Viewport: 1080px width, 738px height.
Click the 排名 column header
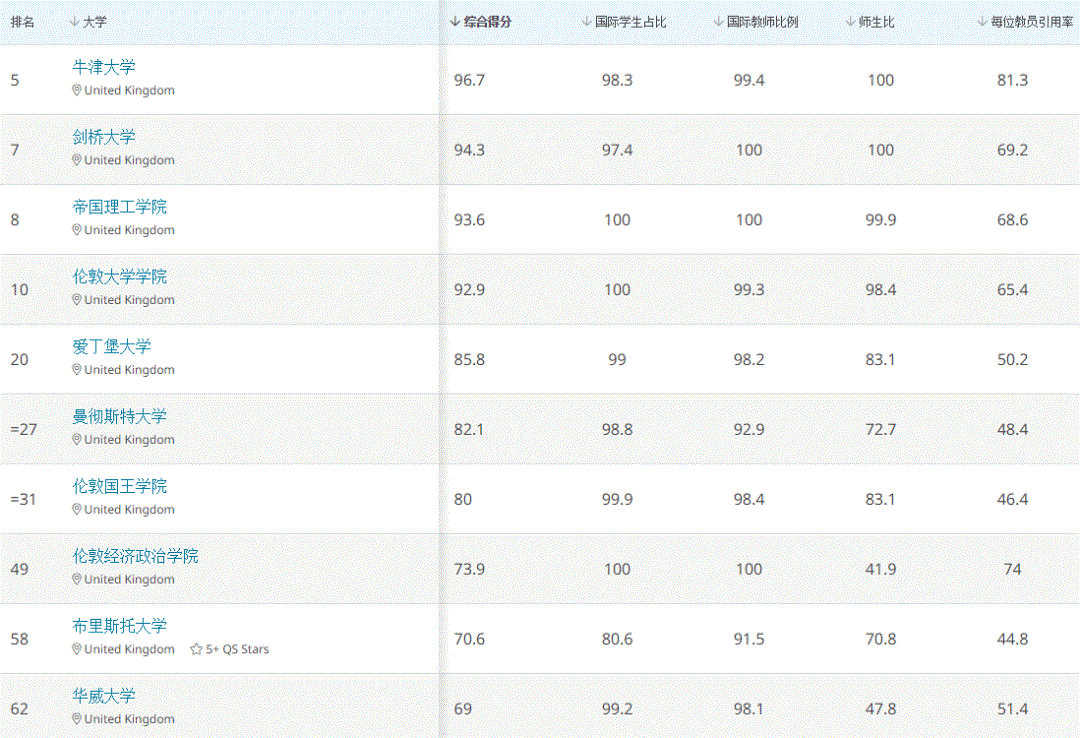(x=23, y=22)
